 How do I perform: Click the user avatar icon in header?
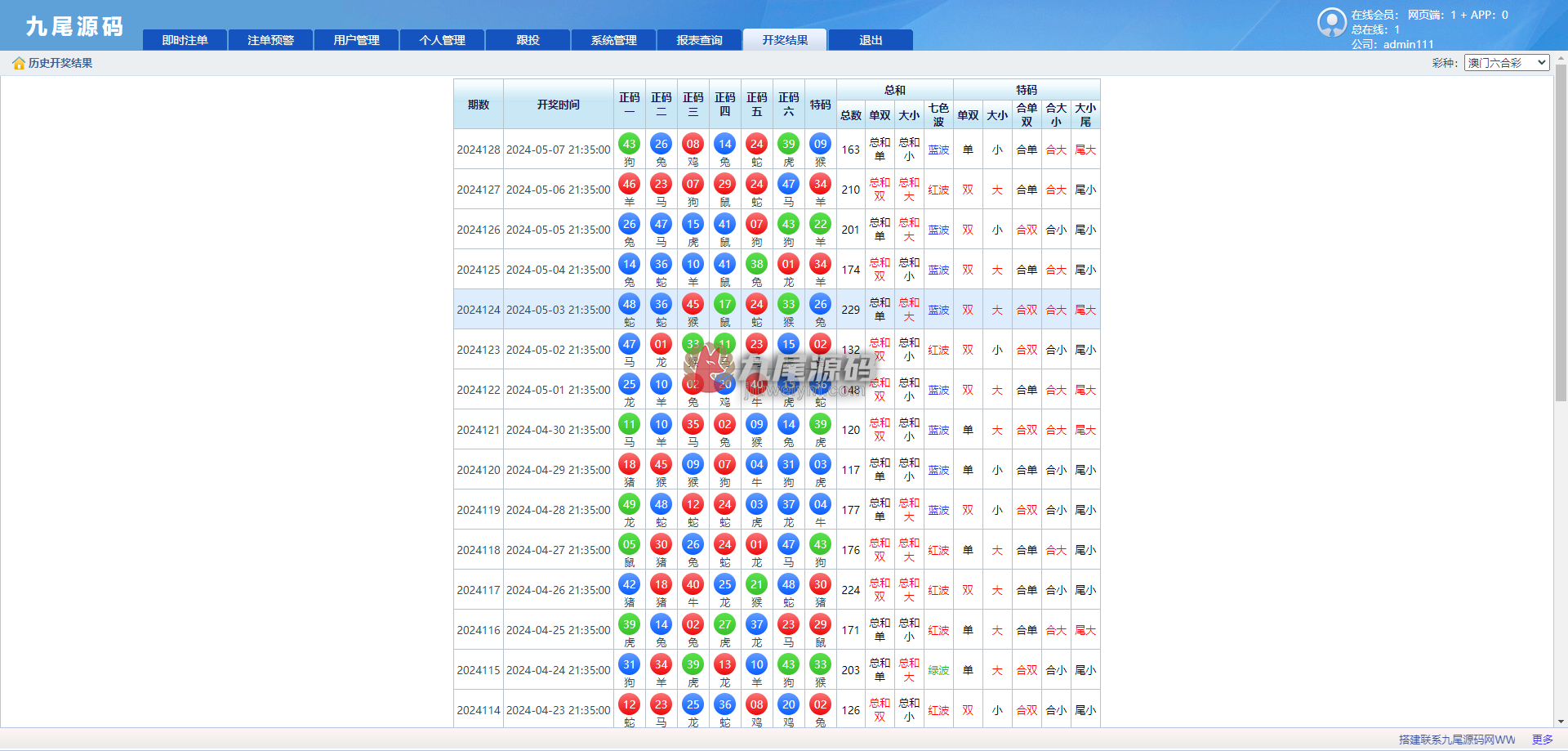(1332, 22)
